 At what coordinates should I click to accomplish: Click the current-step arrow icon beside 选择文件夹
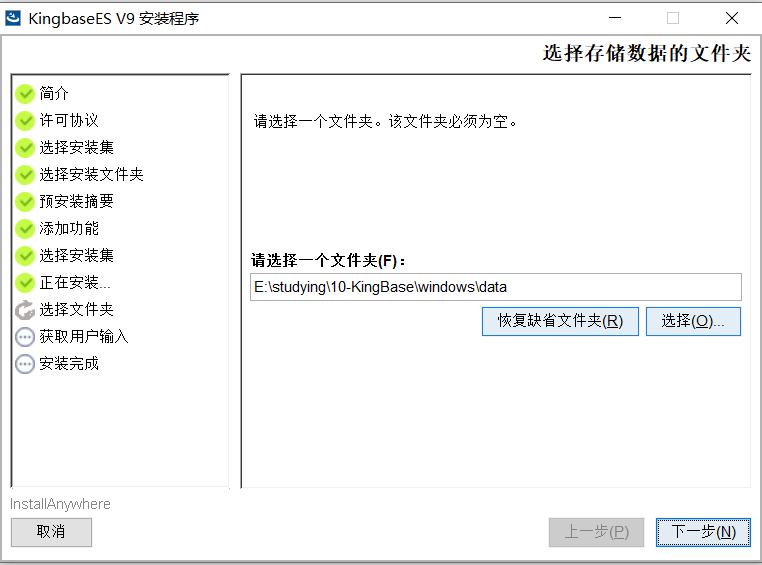pos(25,310)
